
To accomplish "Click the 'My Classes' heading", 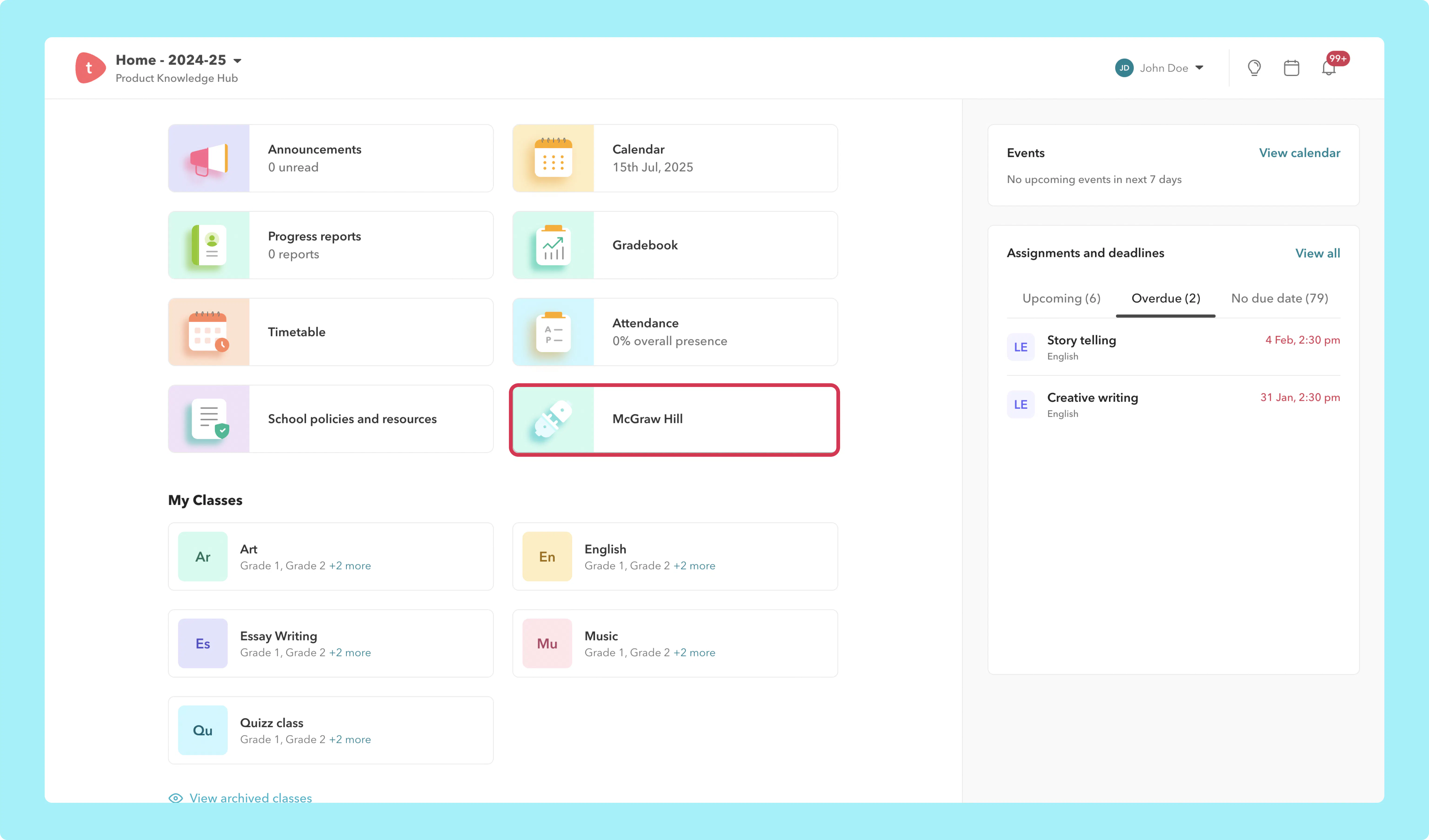I will tap(205, 500).
